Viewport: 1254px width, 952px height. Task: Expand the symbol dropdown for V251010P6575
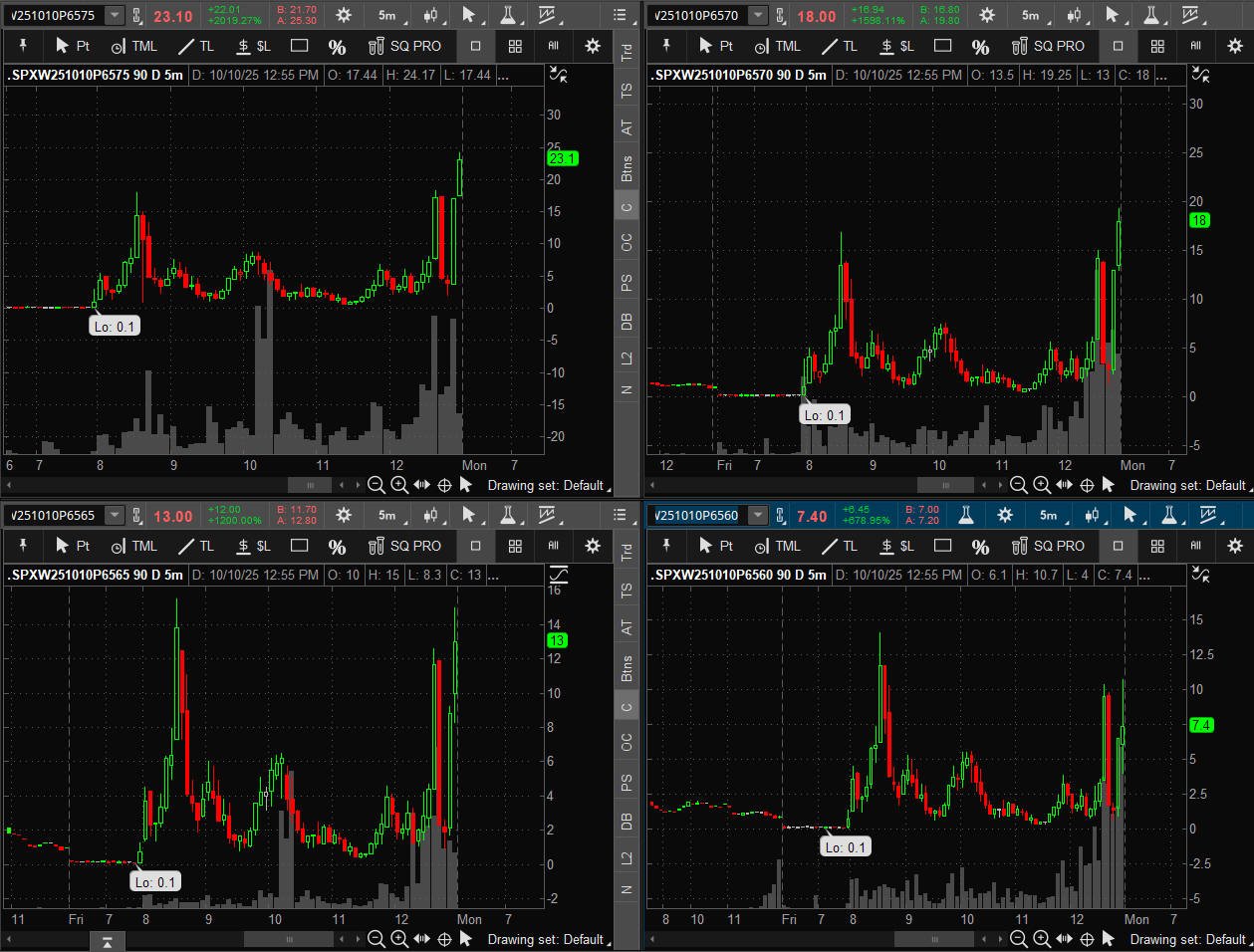[115, 15]
